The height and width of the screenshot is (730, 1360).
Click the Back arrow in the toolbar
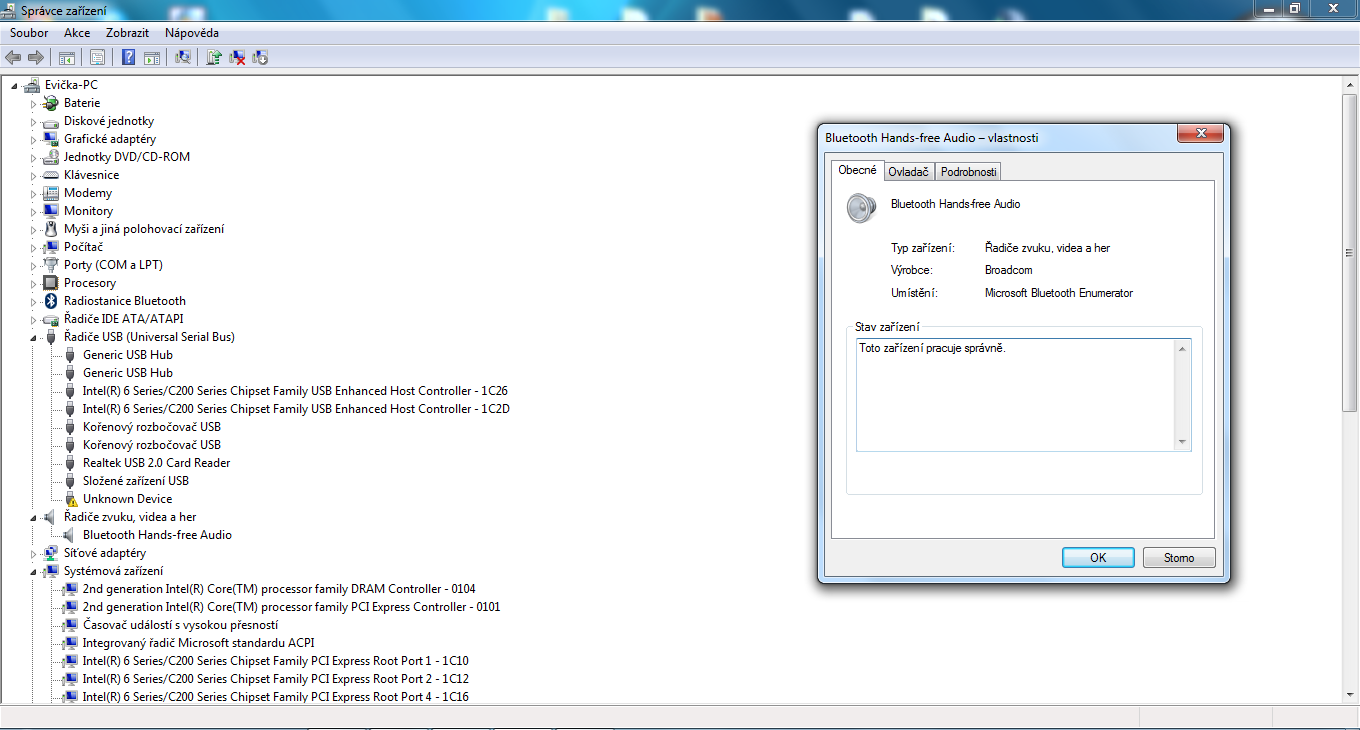point(13,57)
